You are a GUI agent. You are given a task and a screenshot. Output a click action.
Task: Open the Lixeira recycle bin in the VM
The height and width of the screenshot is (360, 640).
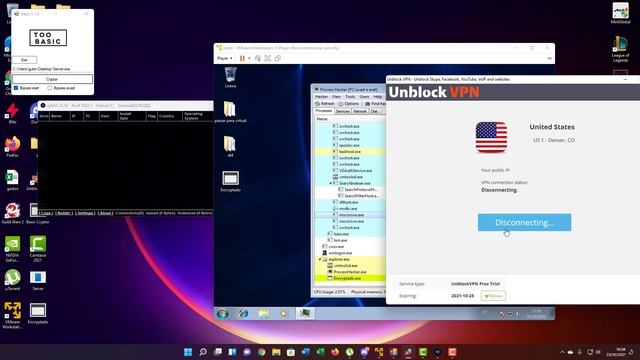click(230, 78)
